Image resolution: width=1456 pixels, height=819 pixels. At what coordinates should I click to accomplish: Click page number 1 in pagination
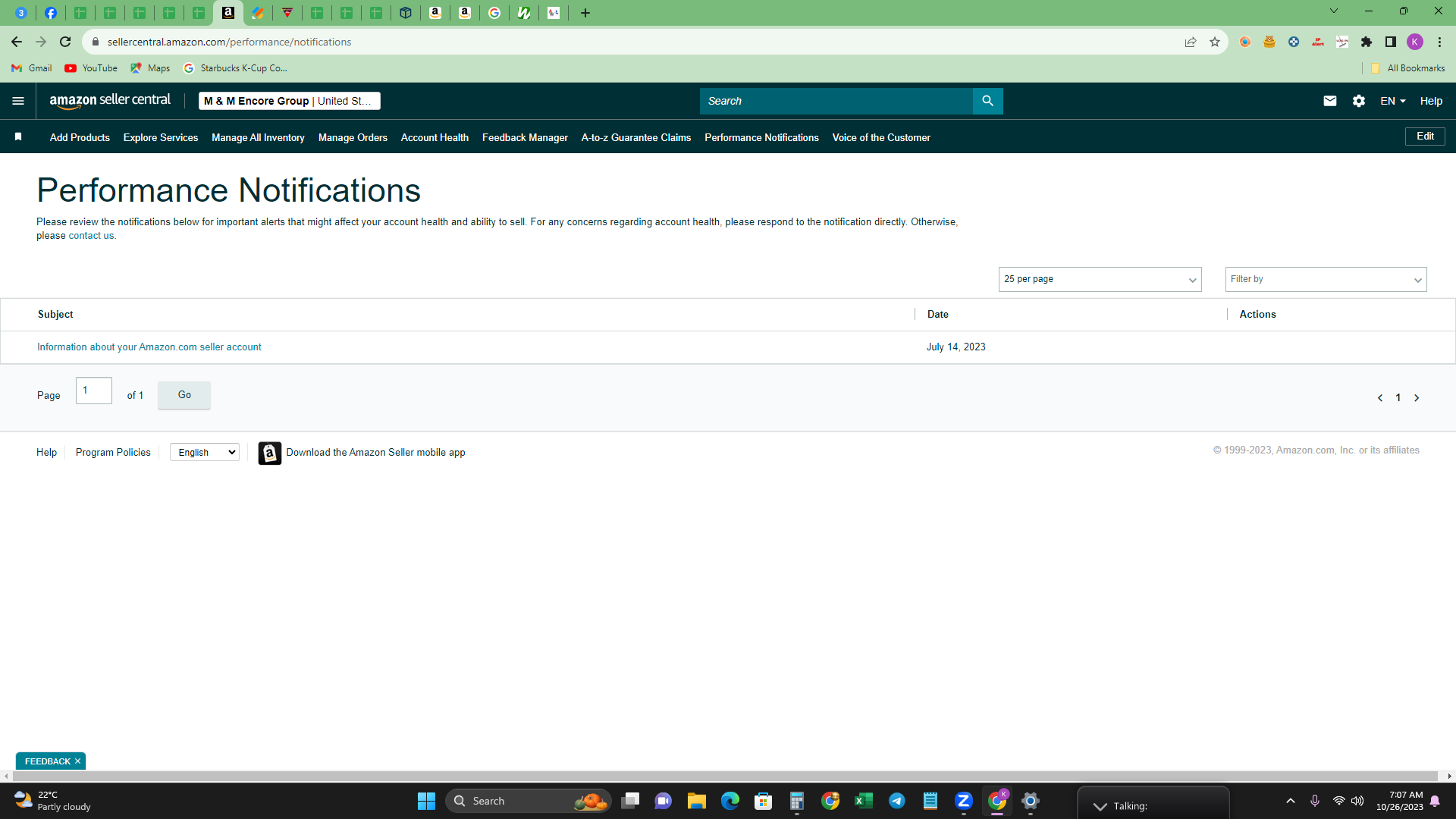[1398, 398]
